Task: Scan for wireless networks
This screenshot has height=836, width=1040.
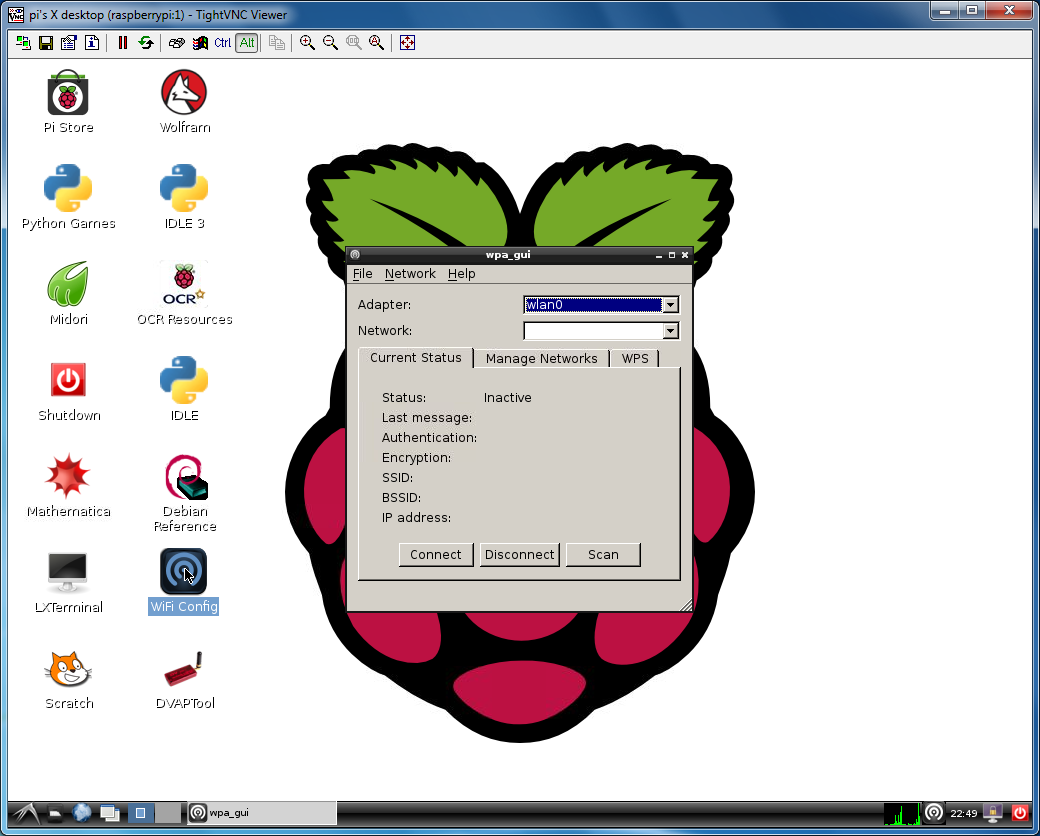Action: 603,555
